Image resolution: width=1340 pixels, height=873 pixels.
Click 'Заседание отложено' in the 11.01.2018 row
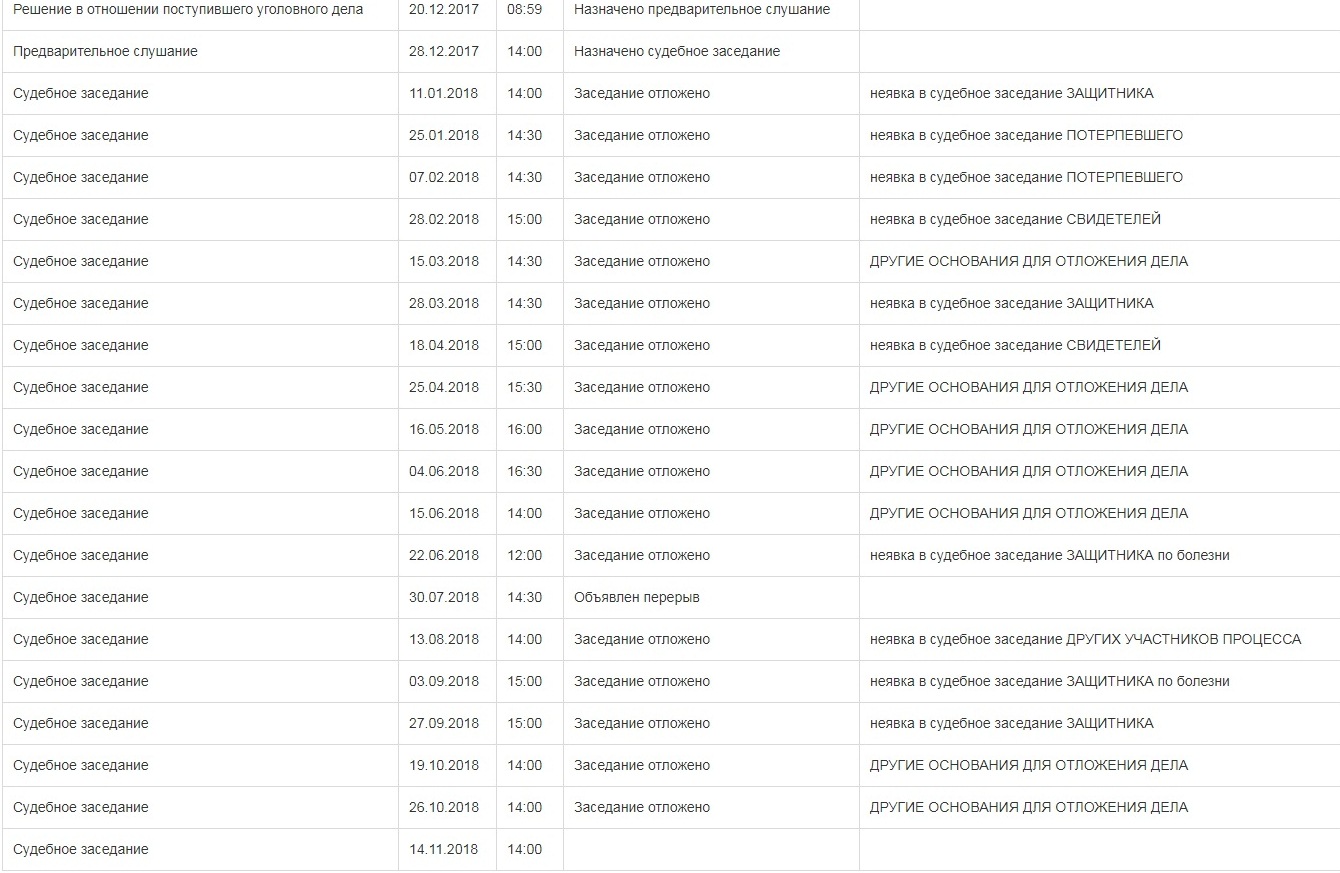point(642,93)
